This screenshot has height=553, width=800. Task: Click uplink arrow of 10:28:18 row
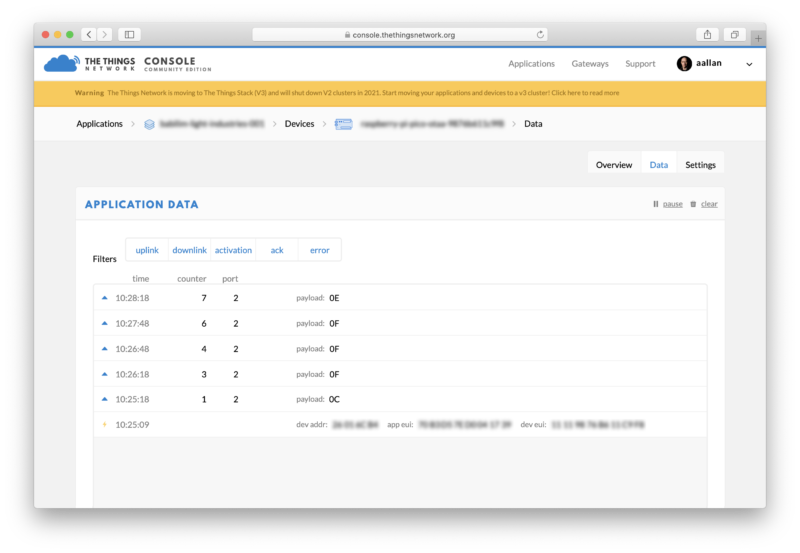click(105, 298)
